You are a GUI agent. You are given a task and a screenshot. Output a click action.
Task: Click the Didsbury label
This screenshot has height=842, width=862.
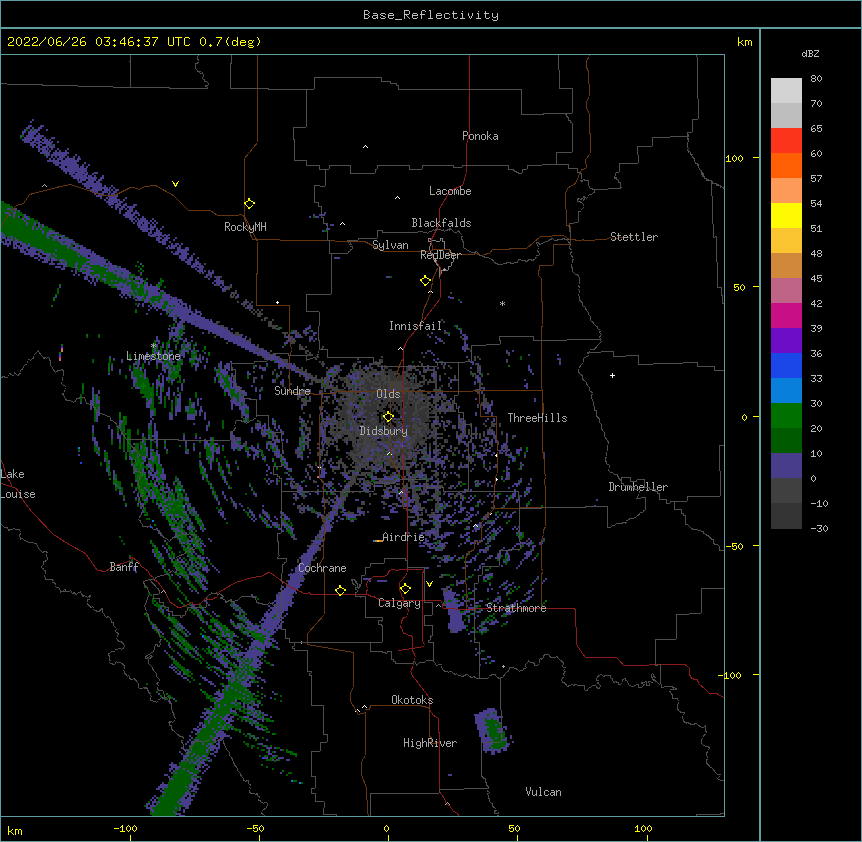[x=384, y=431]
